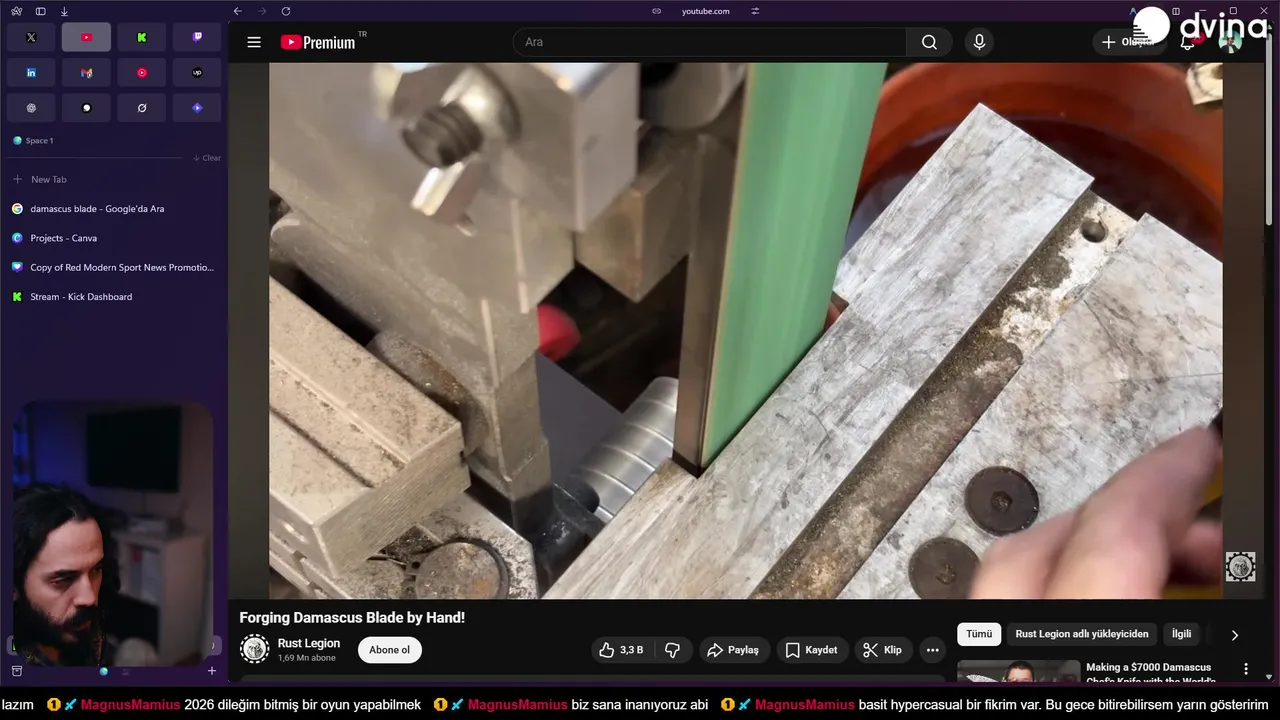Open the white circle pinned tab
This screenshot has width=1280, height=720.
point(86,108)
